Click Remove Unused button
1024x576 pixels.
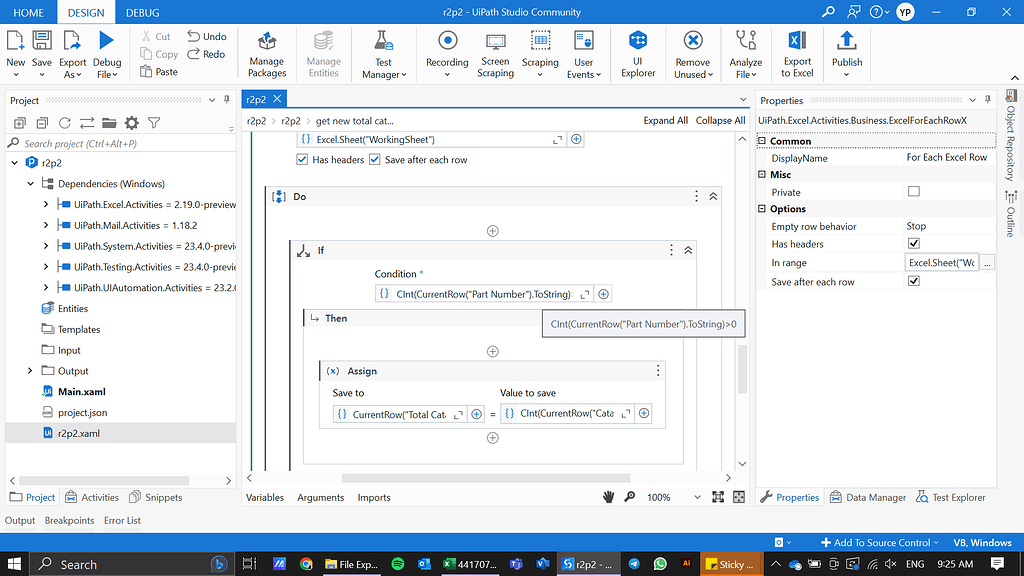click(x=693, y=55)
